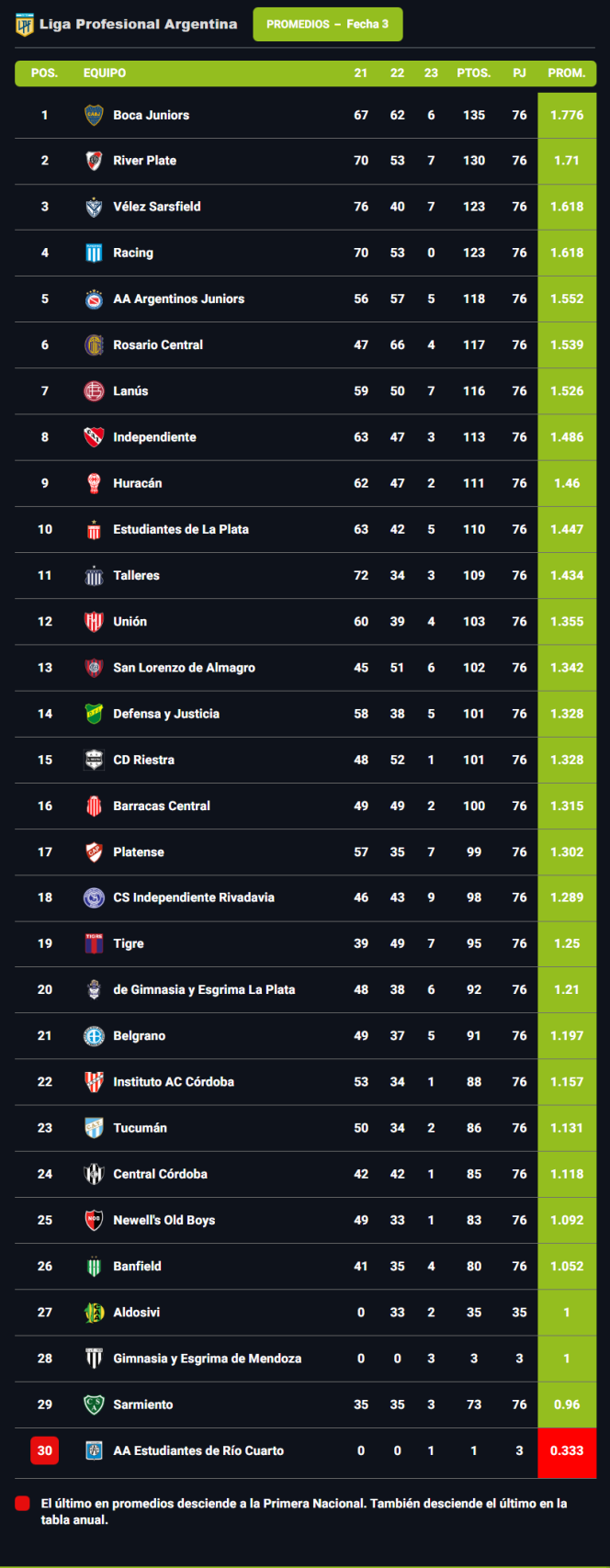Open the San Lorenzo de Almagro link
The image size is (610, 1568).
184,668
